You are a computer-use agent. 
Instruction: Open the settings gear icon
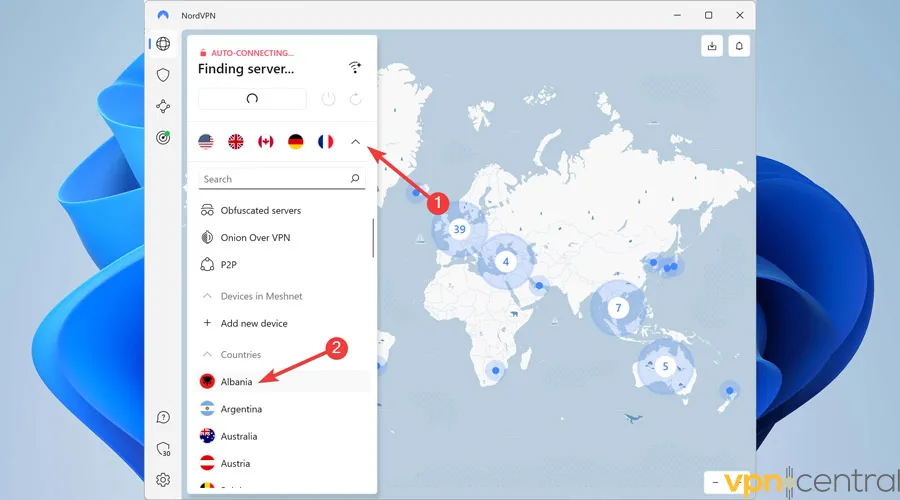[163, 480]
